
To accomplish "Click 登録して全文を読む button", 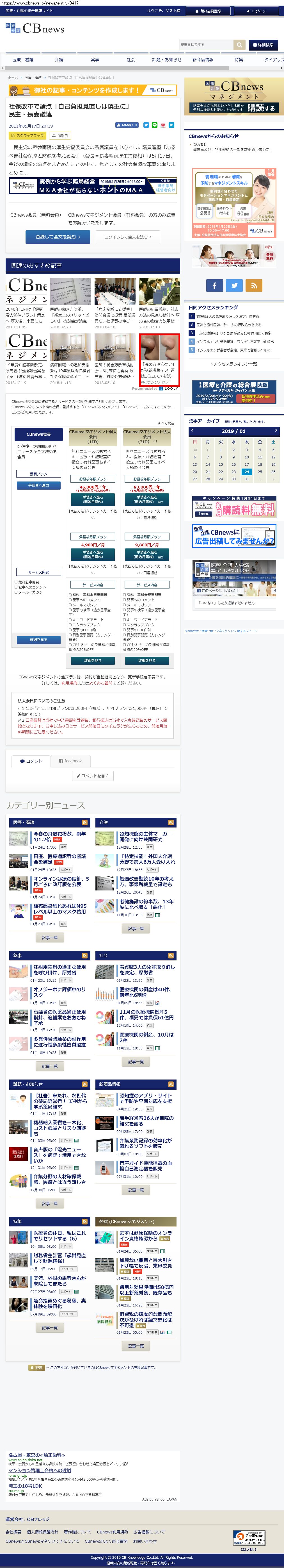I will [57, 237].
